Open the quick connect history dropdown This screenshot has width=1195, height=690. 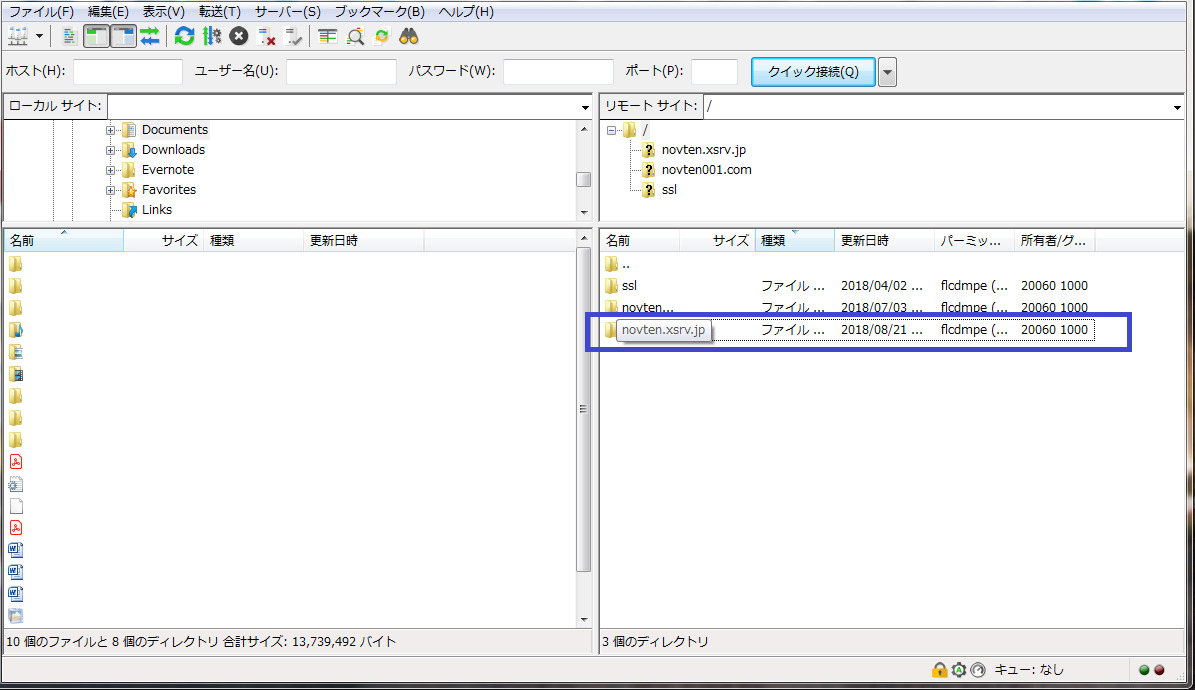pos(887,72)
